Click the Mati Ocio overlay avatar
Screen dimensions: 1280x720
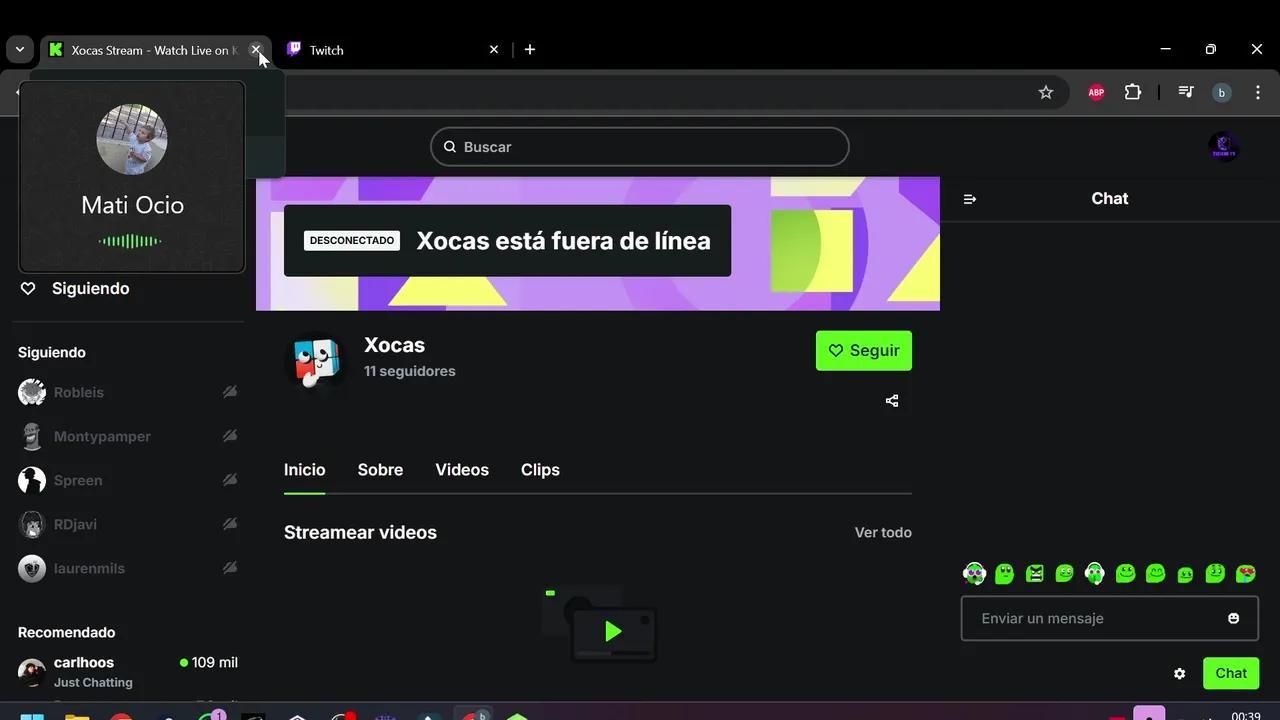tap(132, 139)
